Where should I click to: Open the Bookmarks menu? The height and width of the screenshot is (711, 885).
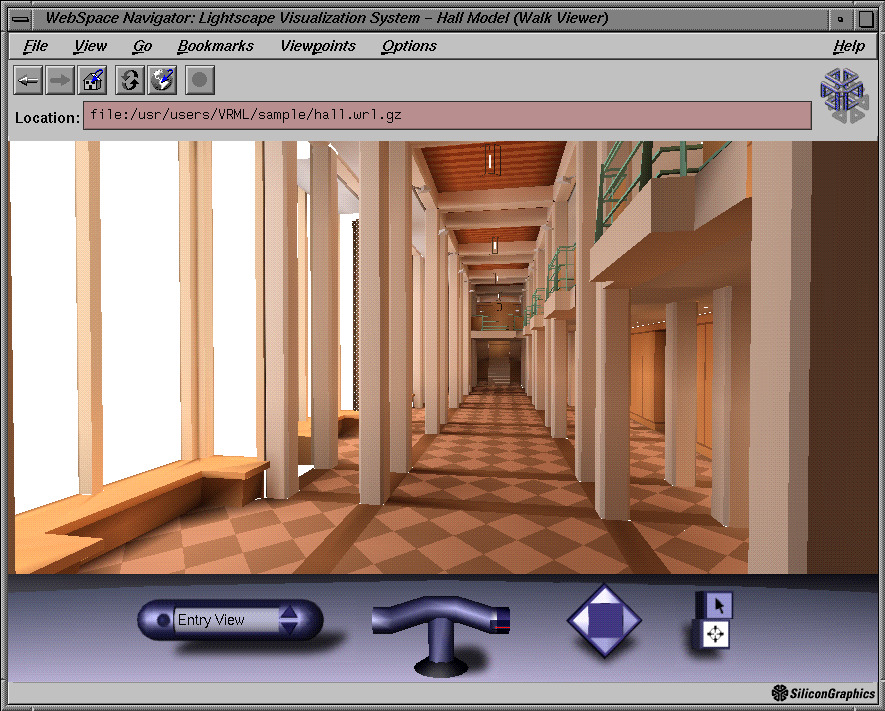coord(216,46)
